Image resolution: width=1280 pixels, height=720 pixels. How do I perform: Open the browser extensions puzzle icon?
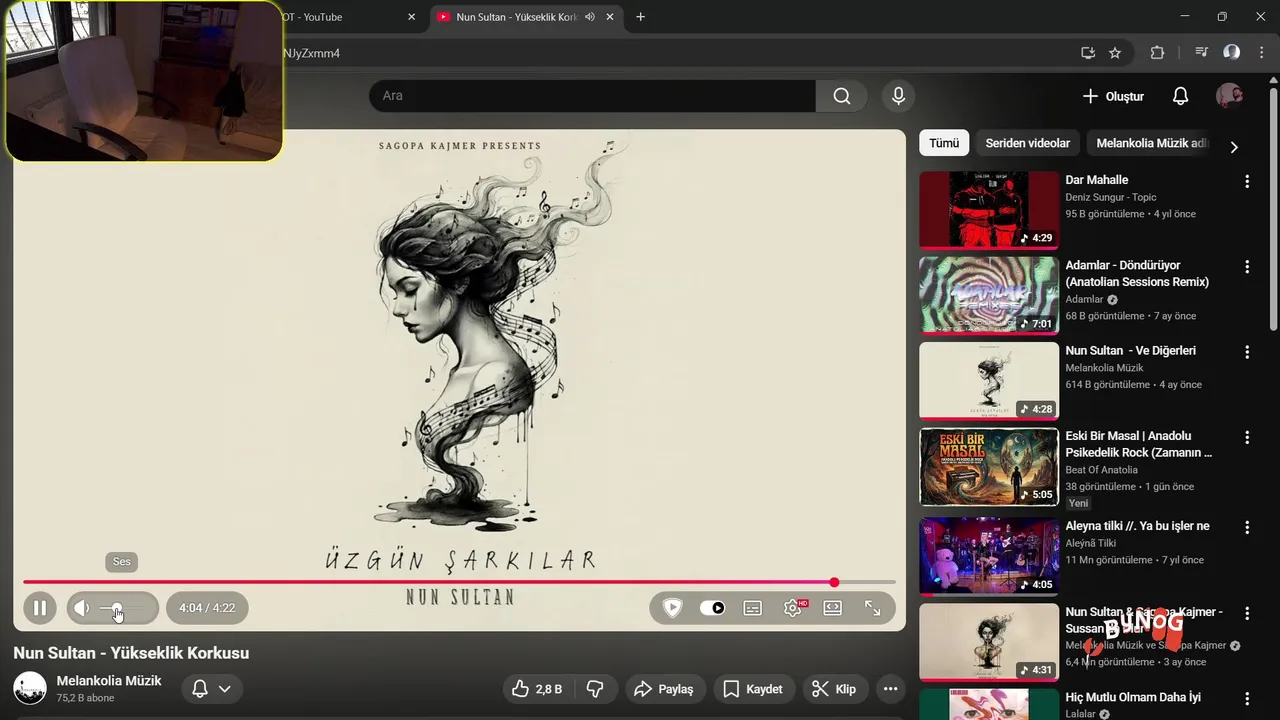coord(1158,53)
